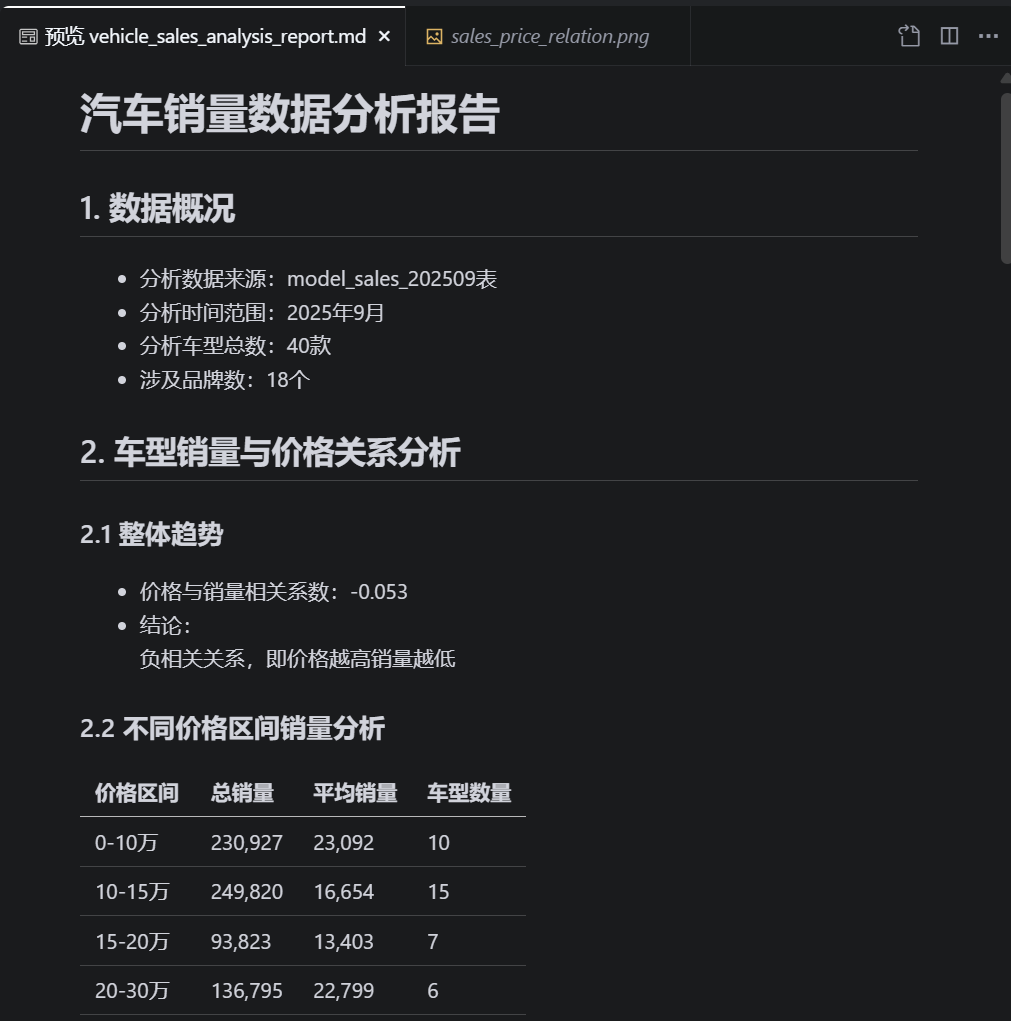The width and height of the screenshot is (1011, 1021).
Task: Click the text 负相关关系，即价格越高销量越低
Action: click(x=298, y=659)
